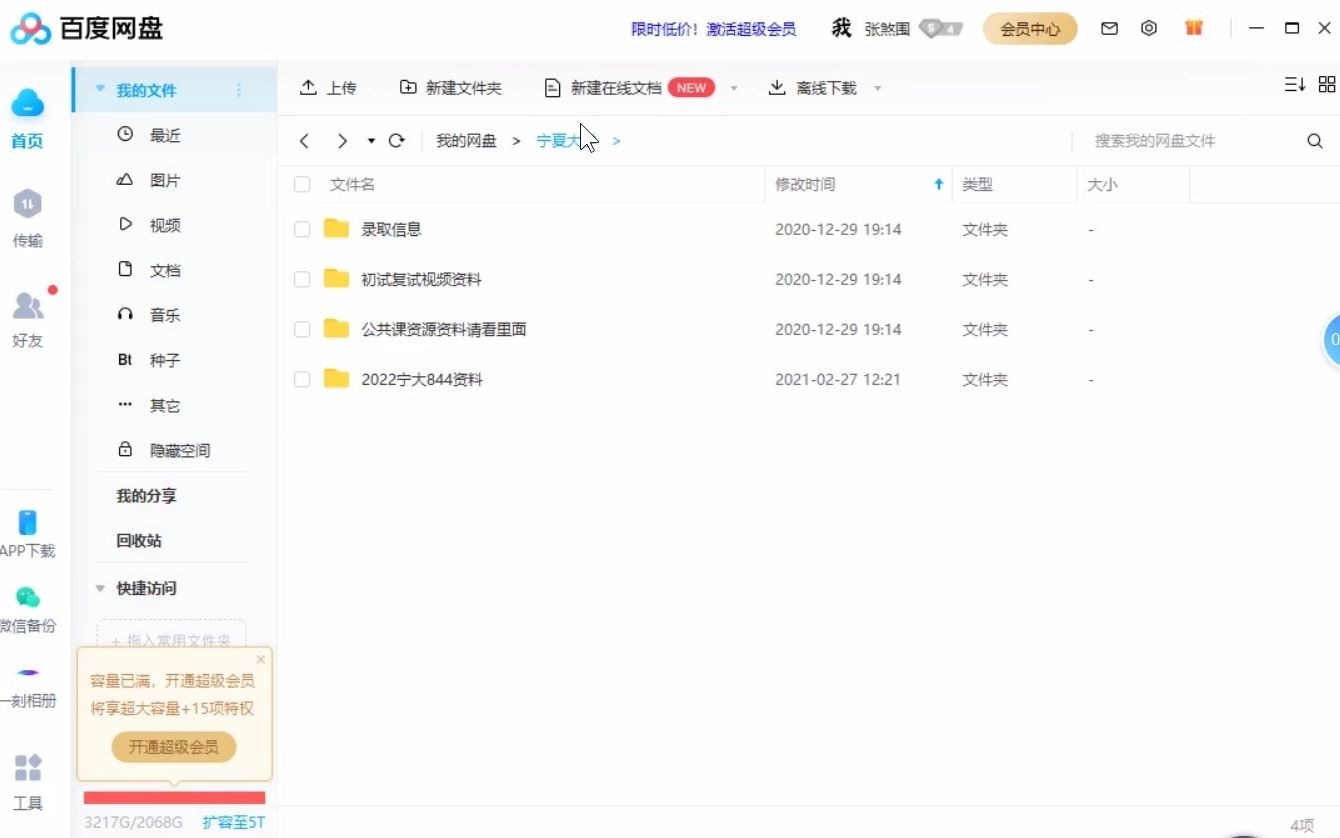The image size is (1340, 838).
Task: Open 回收站 recycle bin
Action: [x=139, y=540]
